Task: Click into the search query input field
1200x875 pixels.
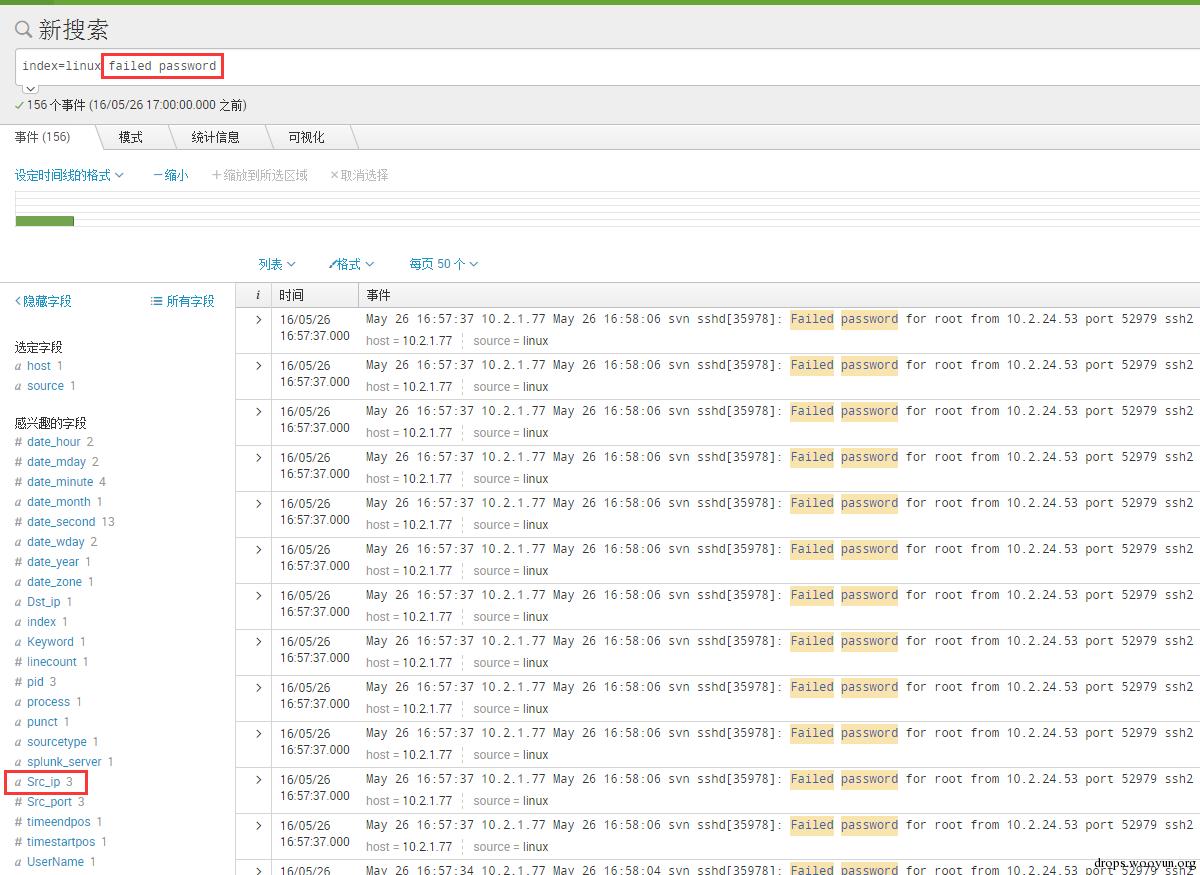Action: tap(600, 67)
